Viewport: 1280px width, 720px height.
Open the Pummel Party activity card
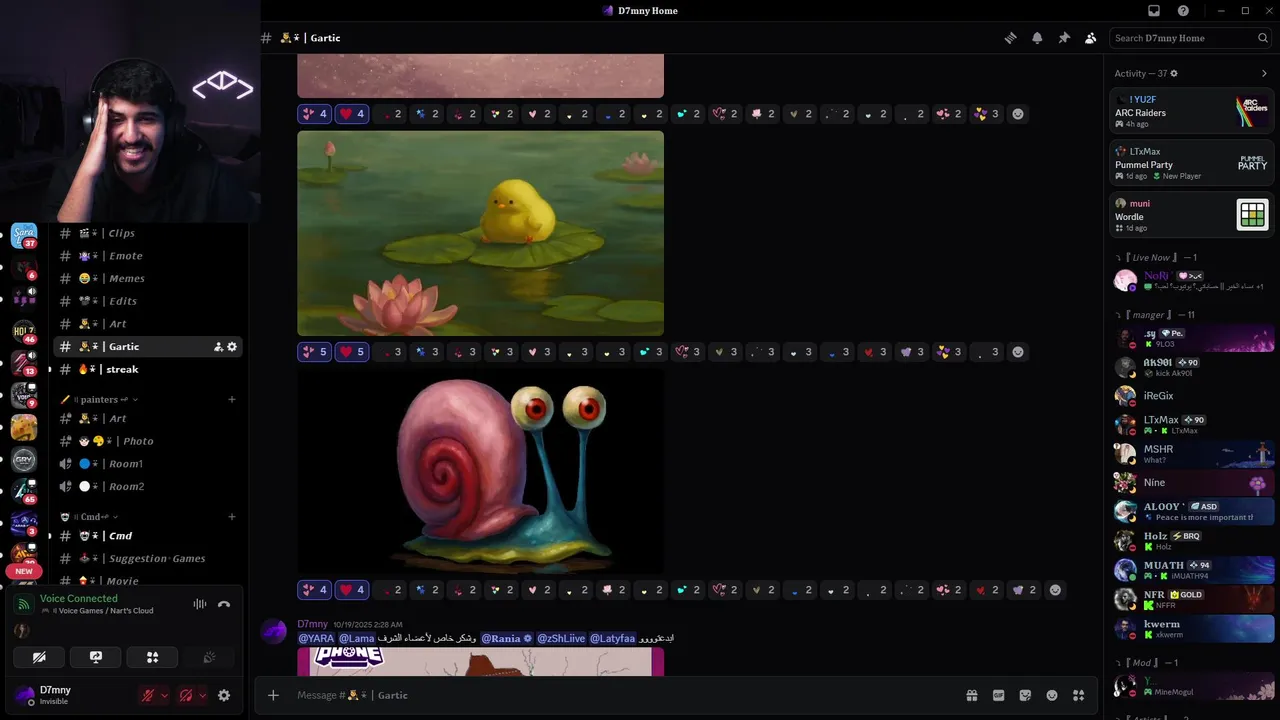(1190, 163)
